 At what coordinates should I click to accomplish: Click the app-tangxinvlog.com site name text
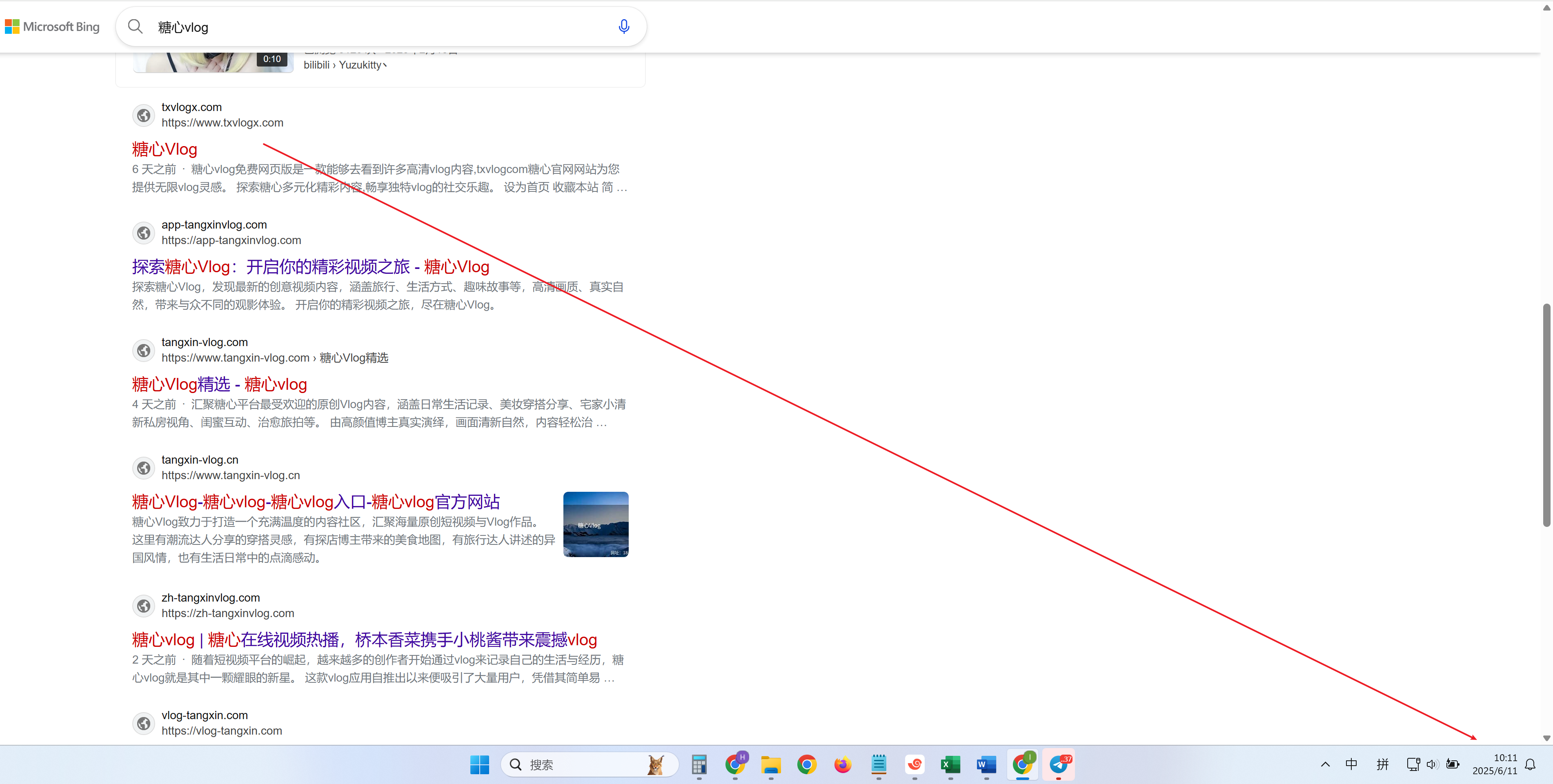pos(214,224)
